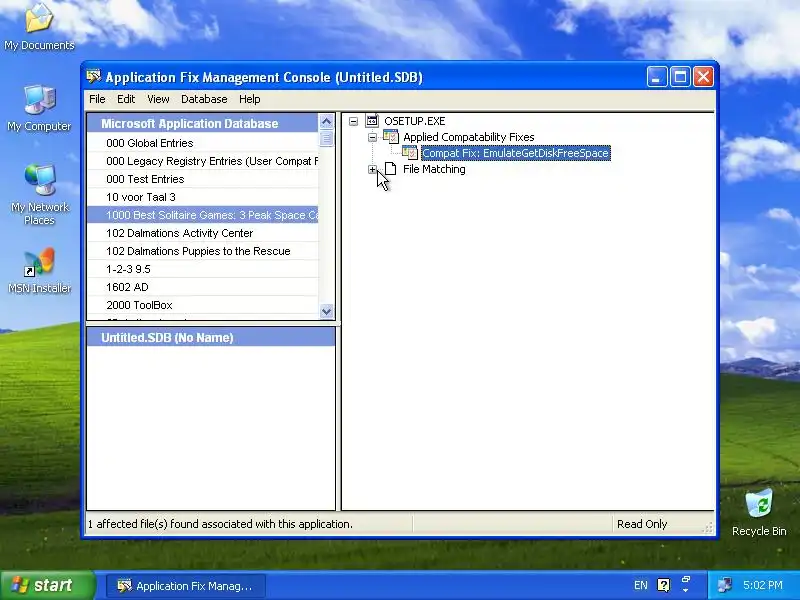
Task: Select OSETUP.EXE tree label
Action: coord(415,121)
